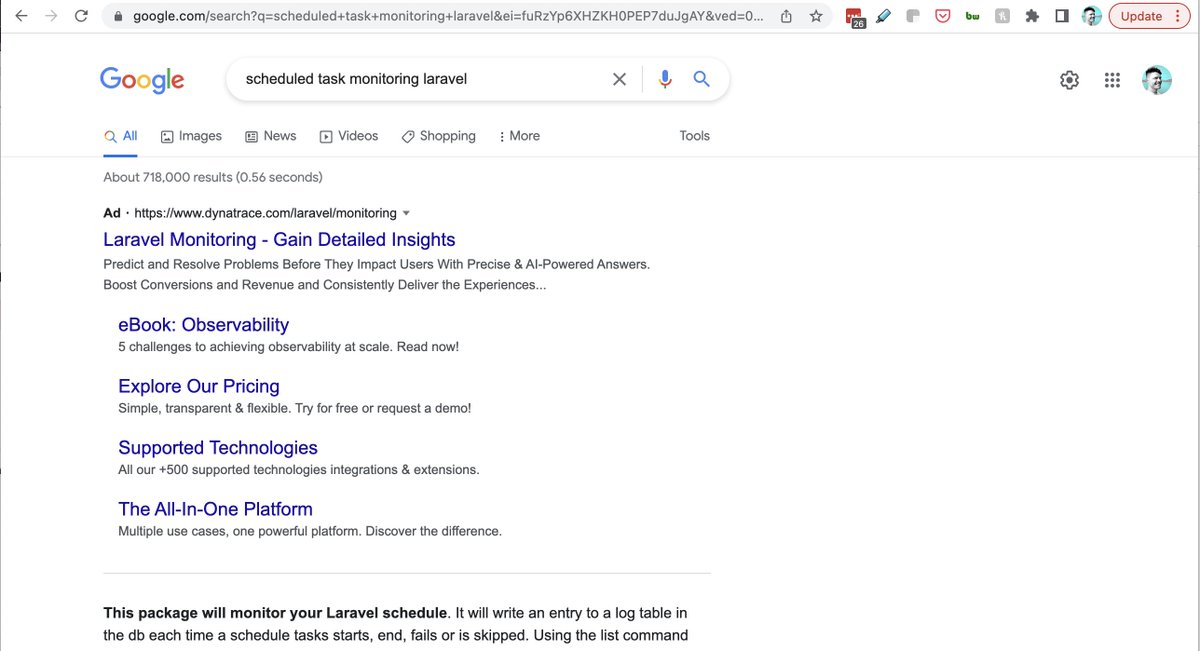Image resolution: width=1200 pixels, height=651 pixels.
Task: Click into the Google search text field
Action: click(420, 79)
